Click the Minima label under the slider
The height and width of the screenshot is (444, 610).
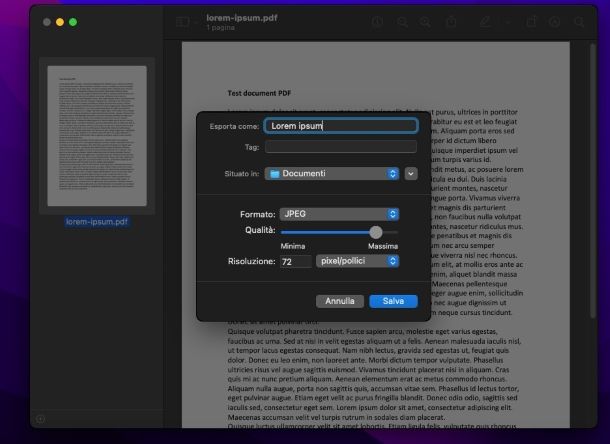pos(293,246)
